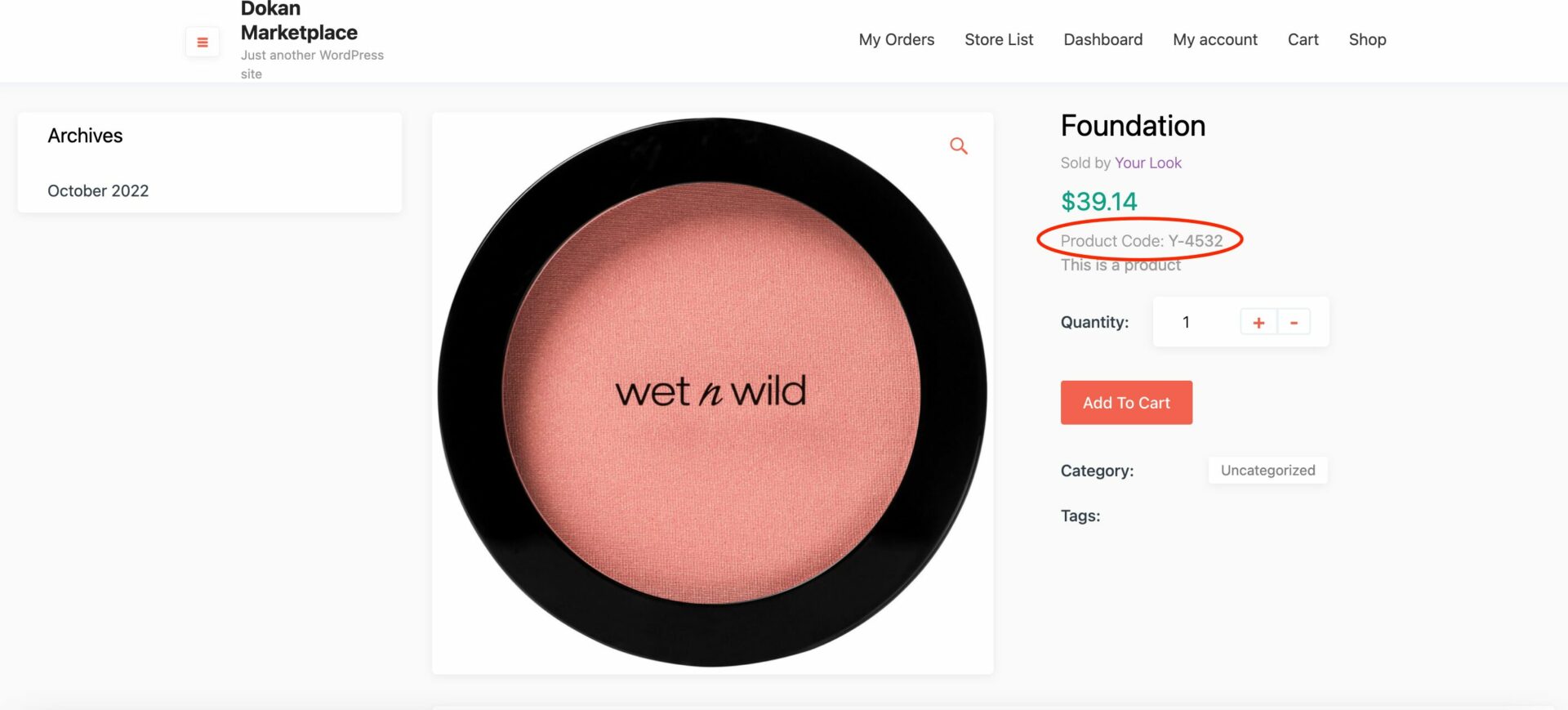Open the Cart page
1568x710 pixels.
click(1303, 39)
